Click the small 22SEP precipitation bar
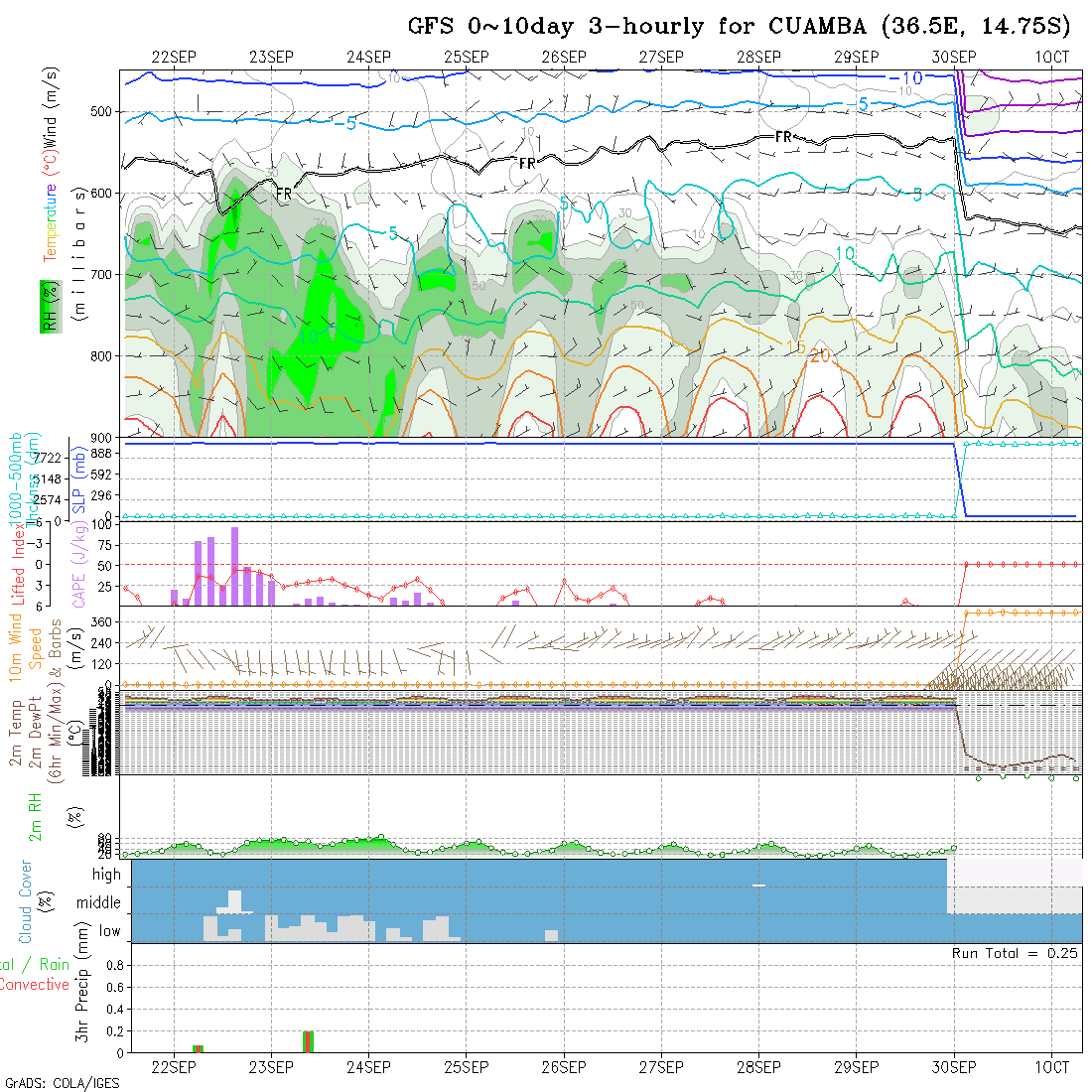1092x1092 pixels. [198, 1048]
